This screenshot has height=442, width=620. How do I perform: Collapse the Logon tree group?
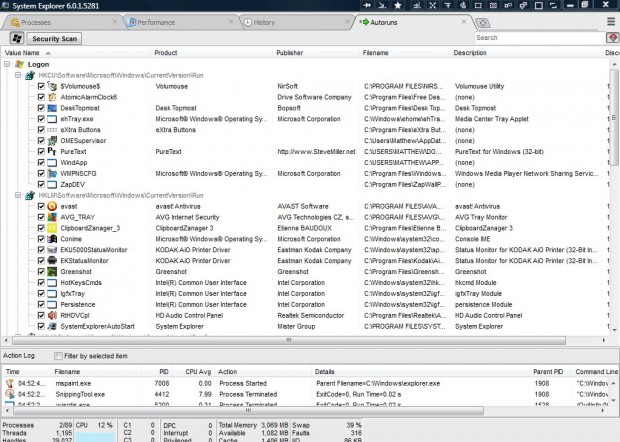coord(7,64)
